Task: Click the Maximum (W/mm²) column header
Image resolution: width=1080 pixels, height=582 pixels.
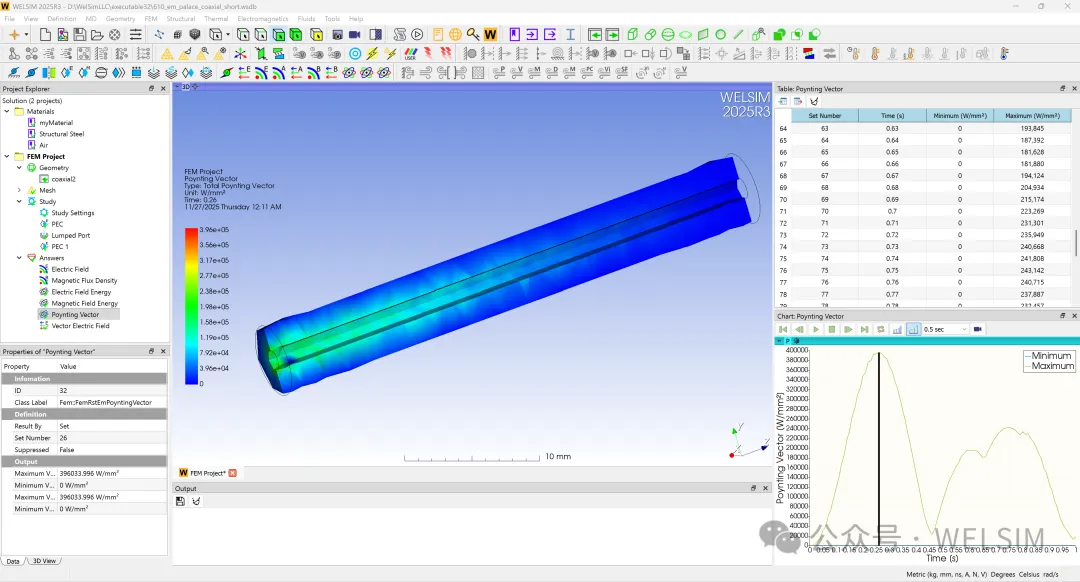Action: 1032,116
